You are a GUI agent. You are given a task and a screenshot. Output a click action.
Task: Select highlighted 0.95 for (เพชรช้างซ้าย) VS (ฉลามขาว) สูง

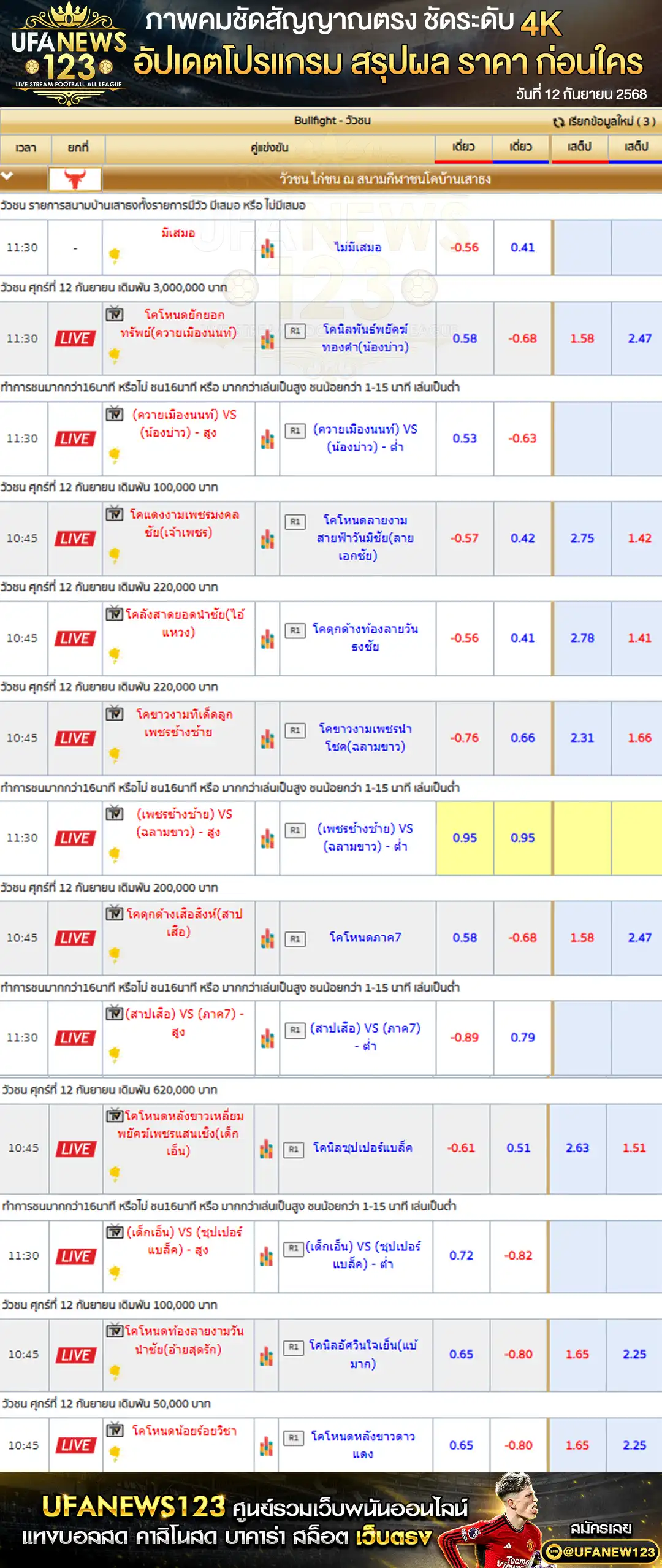[465, 838]
